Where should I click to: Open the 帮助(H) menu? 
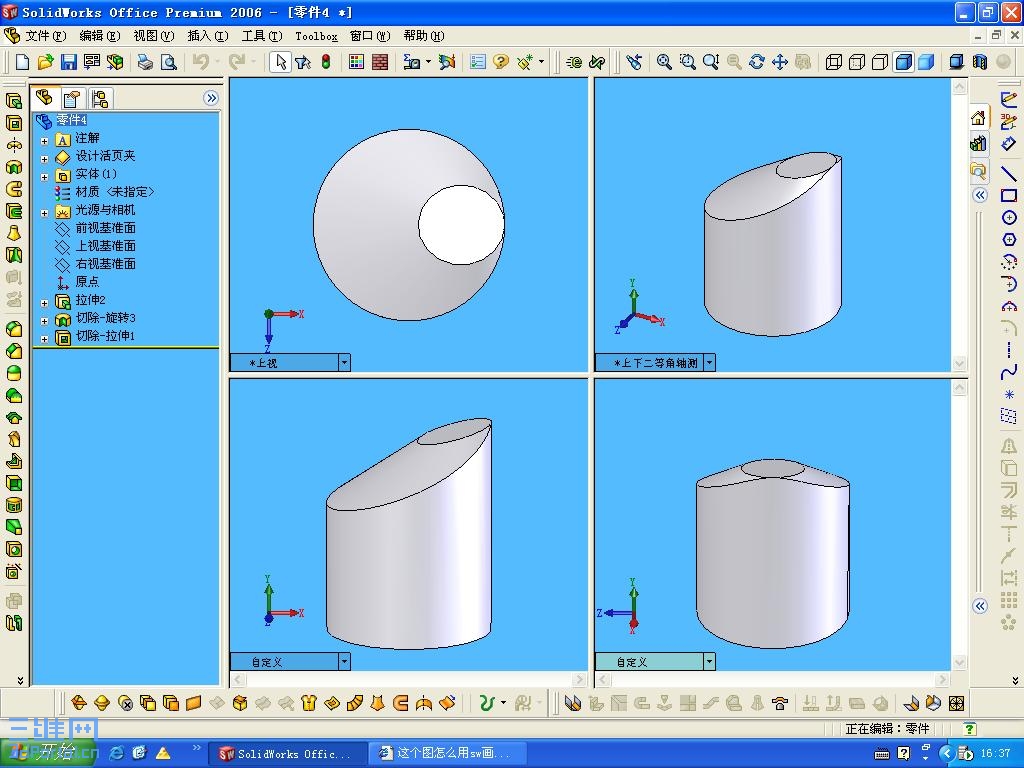[424, 36]
